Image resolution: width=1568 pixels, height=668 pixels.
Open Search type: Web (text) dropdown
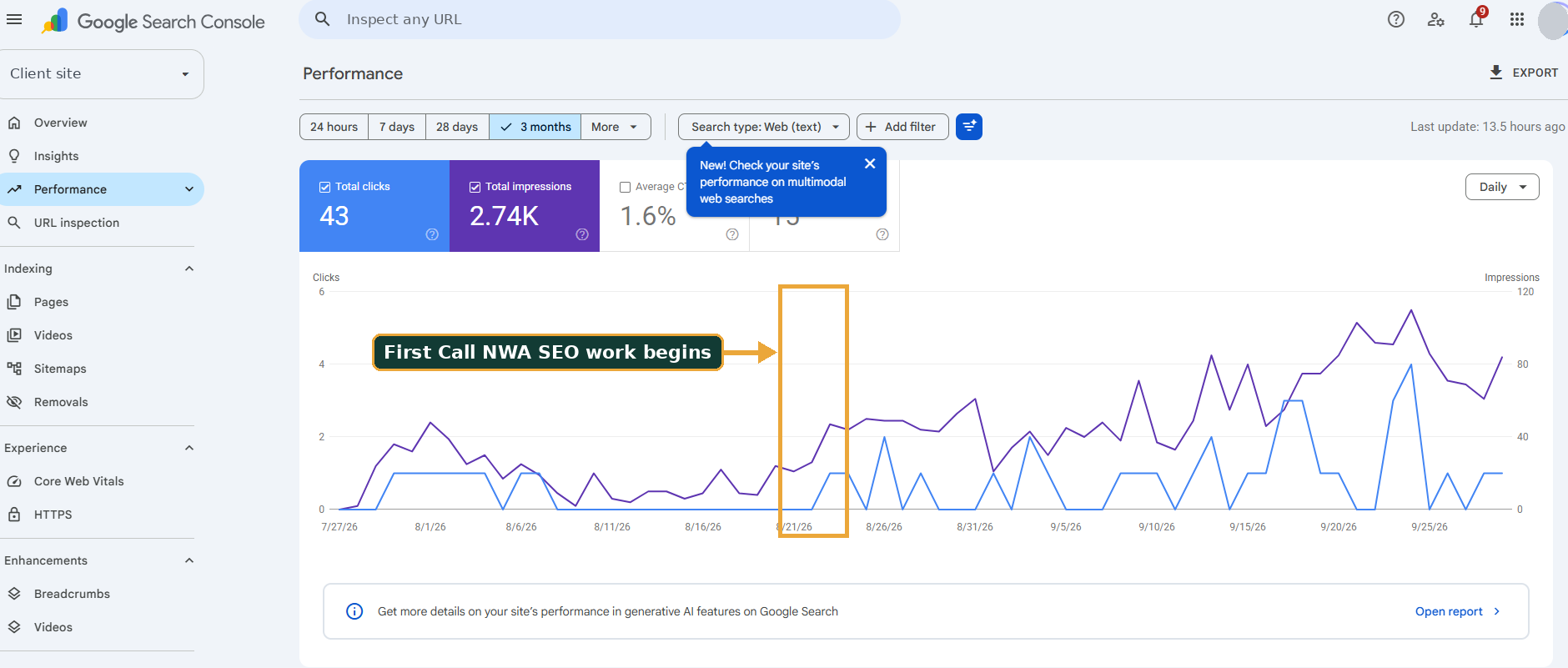pyautogui.click(x=764, y=127)
